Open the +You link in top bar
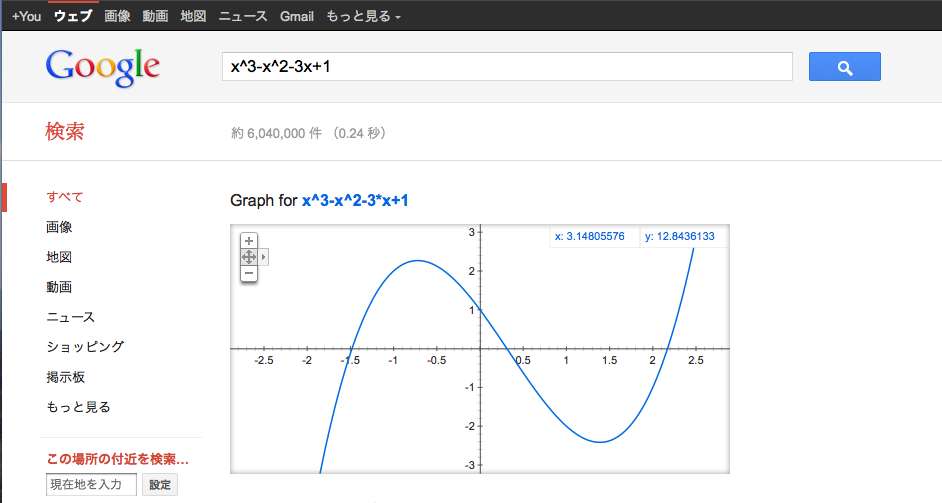Viewport: 942px width, 503px height. [26, 16]
